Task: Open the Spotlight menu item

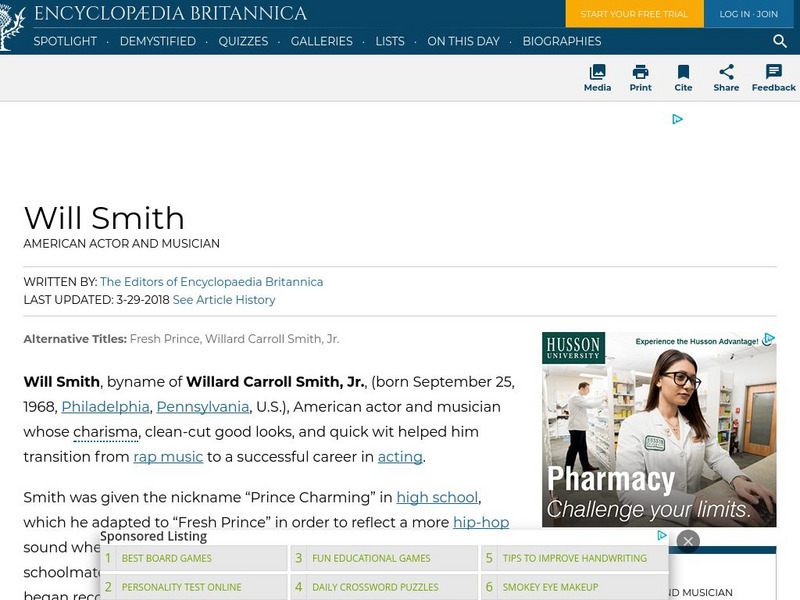Action: tap(65, 41)
